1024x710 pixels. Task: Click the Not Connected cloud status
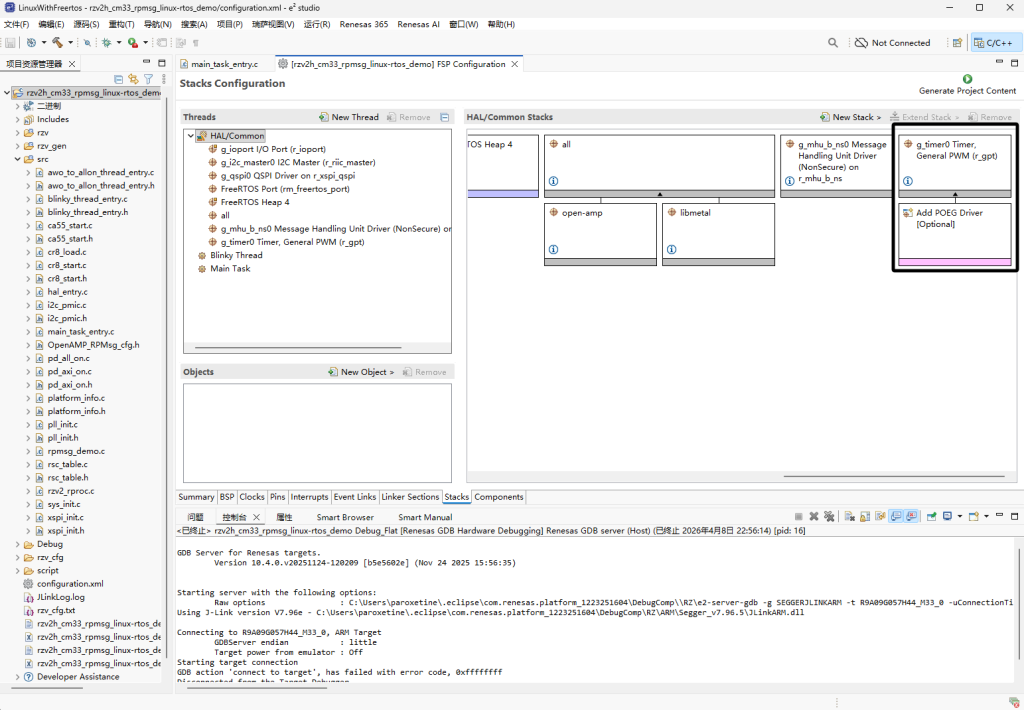click(x=892, y=43)
